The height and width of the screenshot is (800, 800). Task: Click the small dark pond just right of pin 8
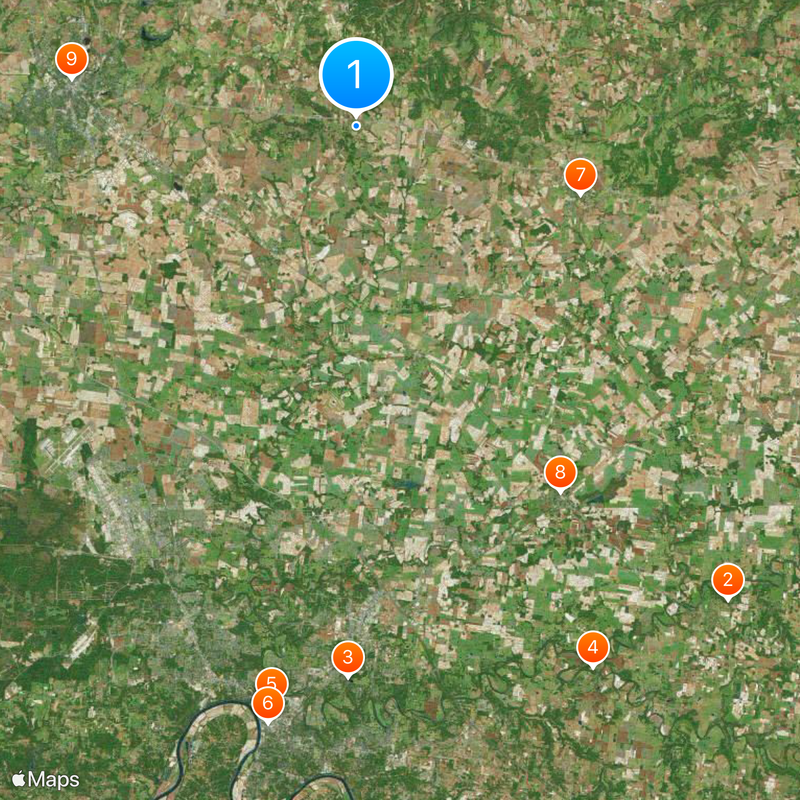pos(596,497)
